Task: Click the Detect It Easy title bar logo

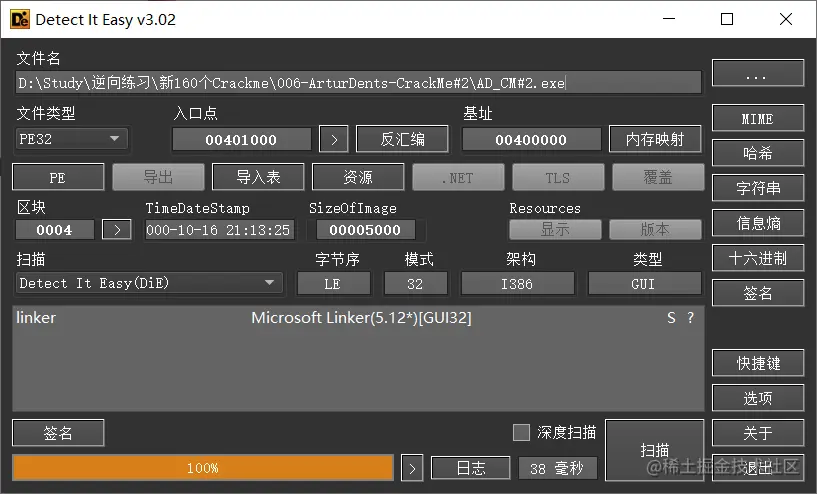Action: [20, 20]
